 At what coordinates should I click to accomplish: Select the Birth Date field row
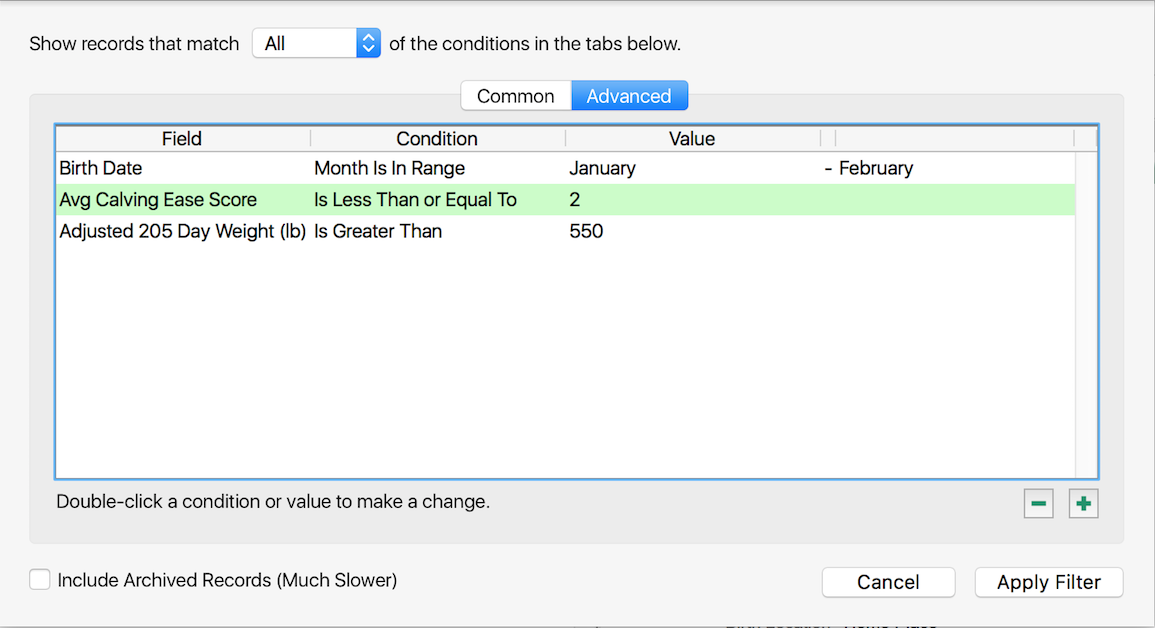pos(101,168)
